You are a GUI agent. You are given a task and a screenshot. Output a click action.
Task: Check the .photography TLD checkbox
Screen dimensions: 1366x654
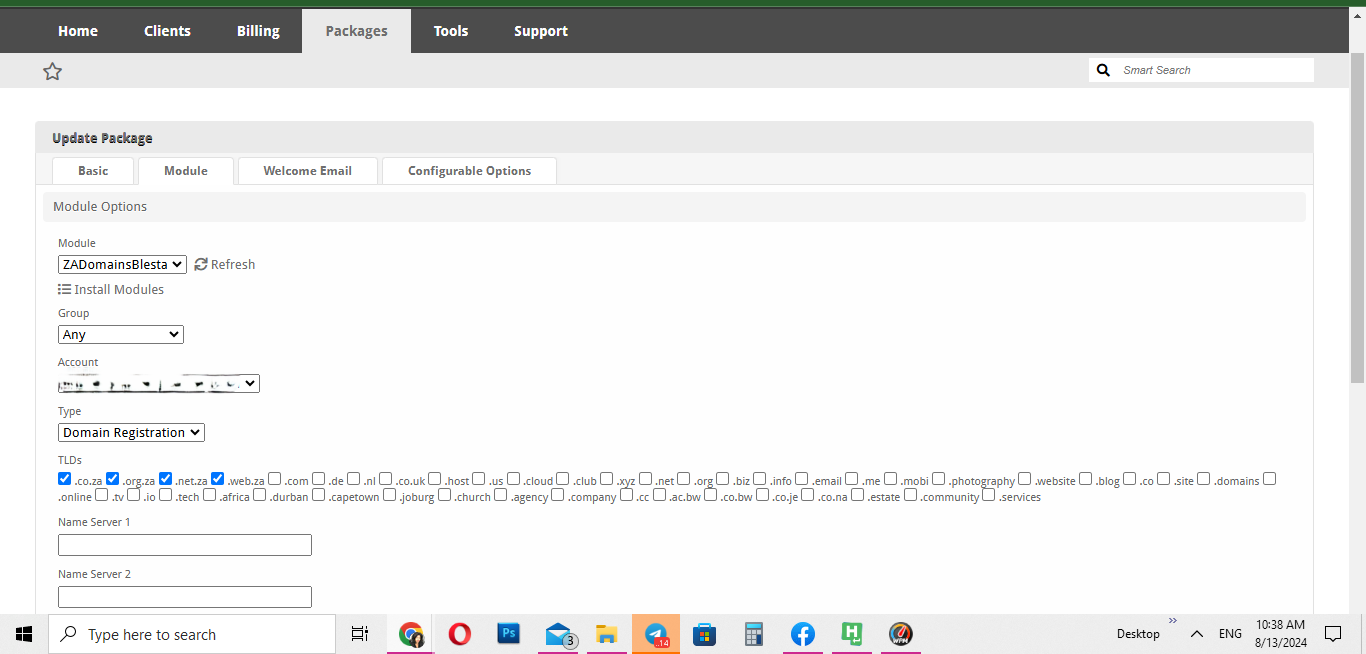pos(939,479)
